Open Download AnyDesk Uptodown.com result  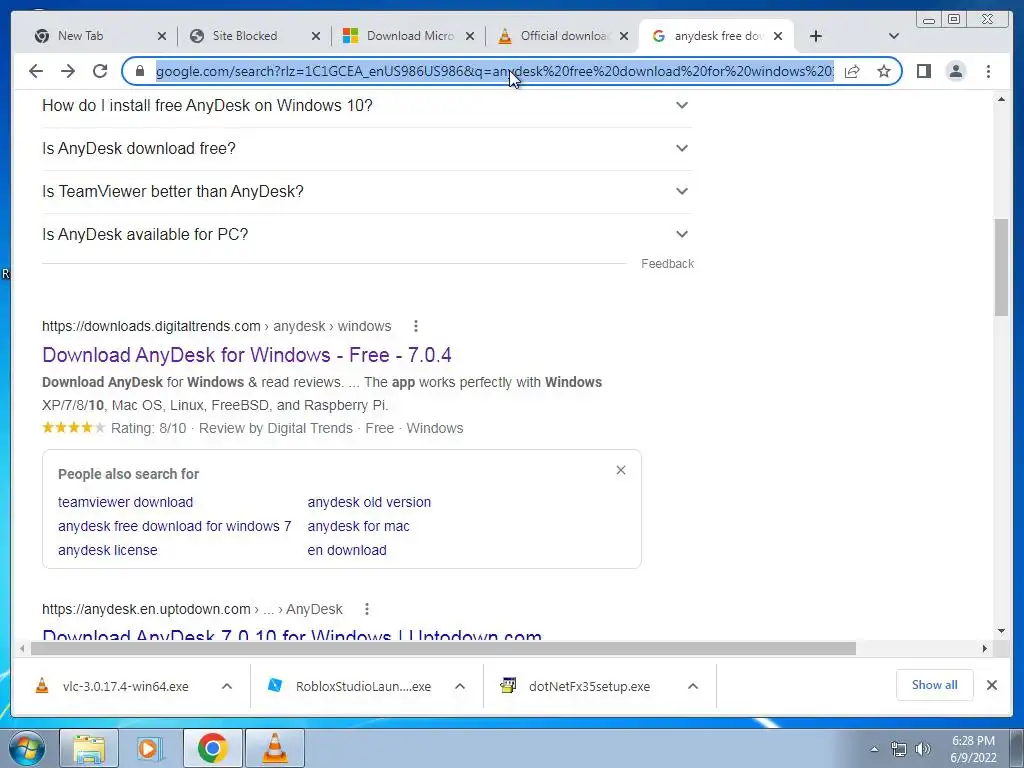292,635
